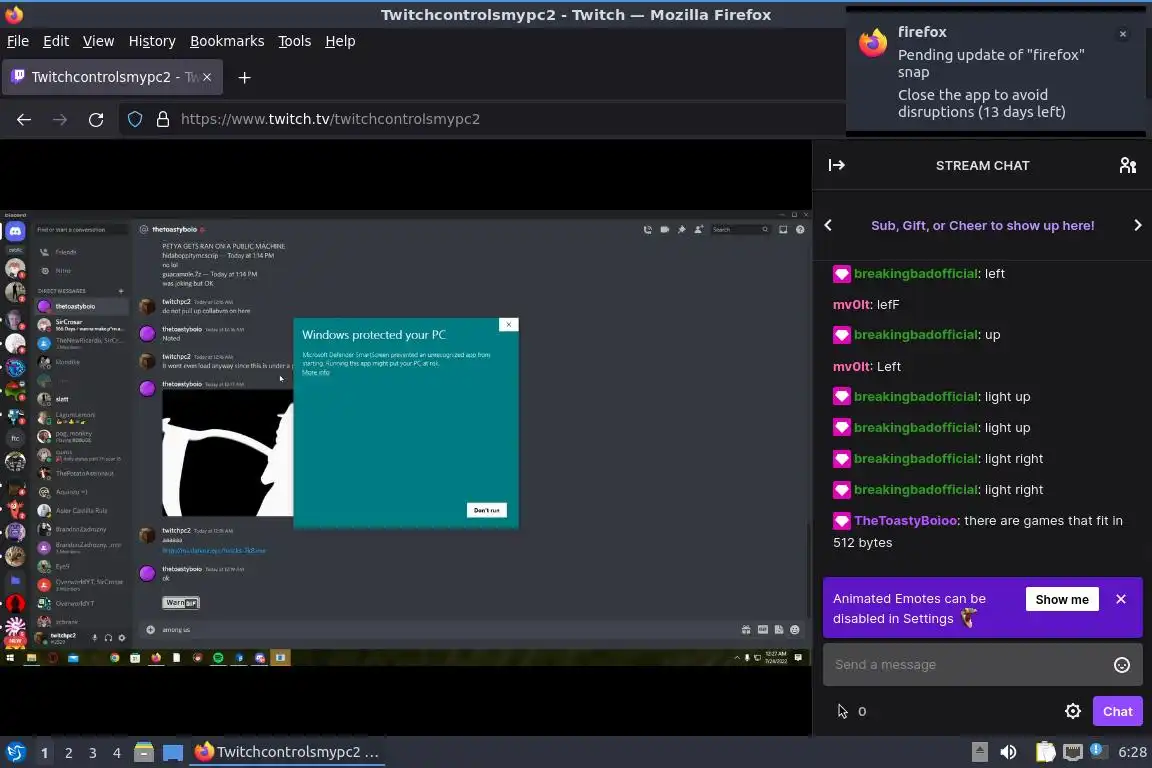Screen dimensions: 1152x768
Task: Show site security lock info
Action: (163, 119)
